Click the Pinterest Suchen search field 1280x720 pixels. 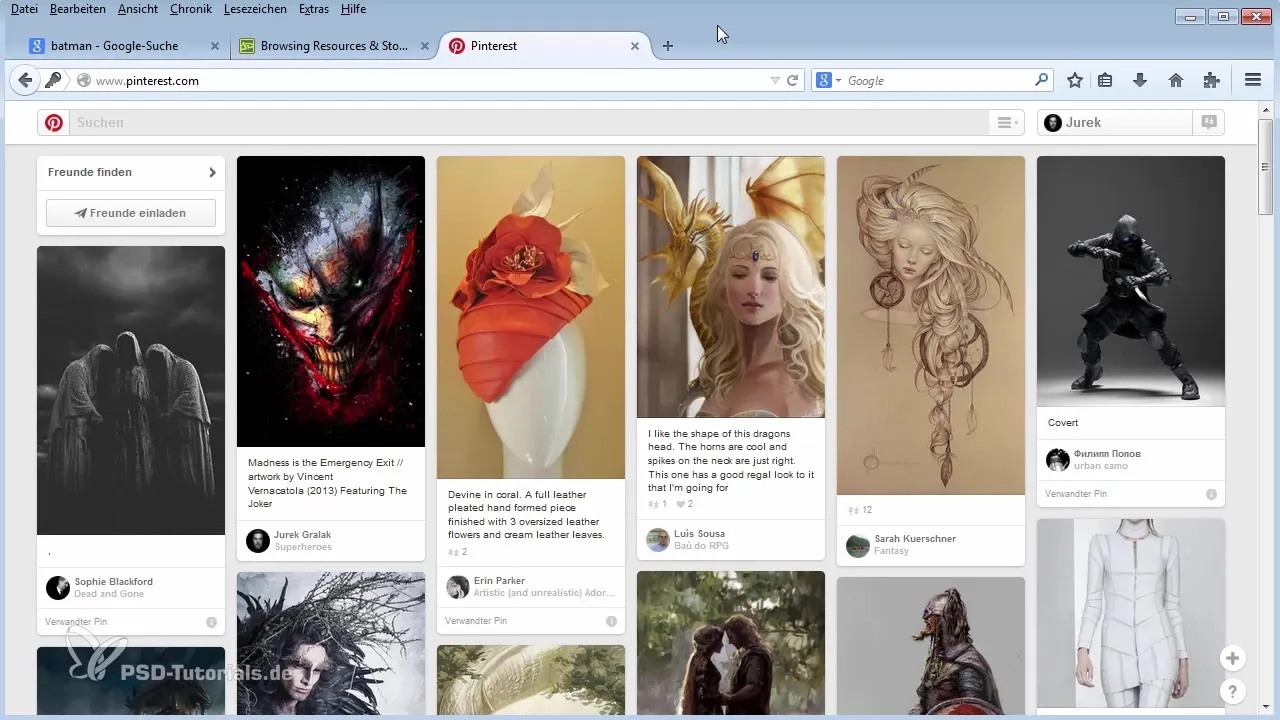[530, 123]
